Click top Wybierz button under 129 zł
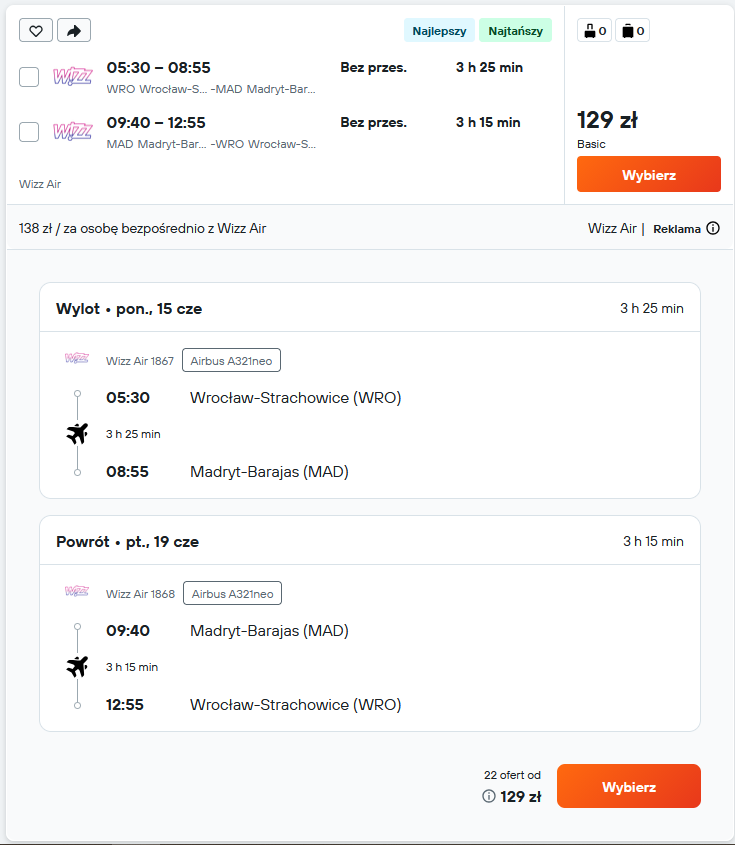This screenshot has width=736, height=845. click(x=649, y=174)
